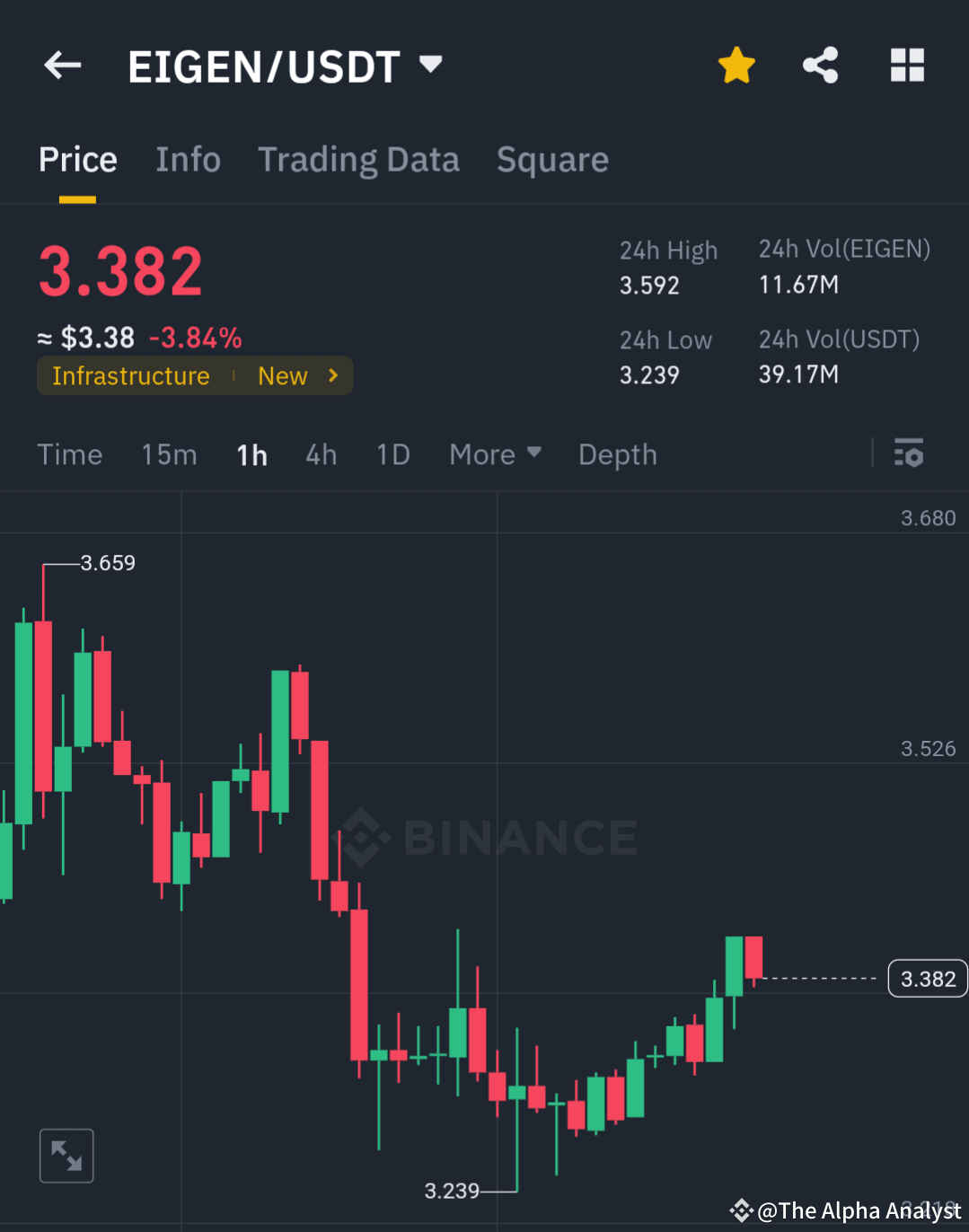Image resolution: width=969 pixels, height=1232 pixels.
Task: Expand the chart to fullscreen
Action: [x=66, y=1155]
